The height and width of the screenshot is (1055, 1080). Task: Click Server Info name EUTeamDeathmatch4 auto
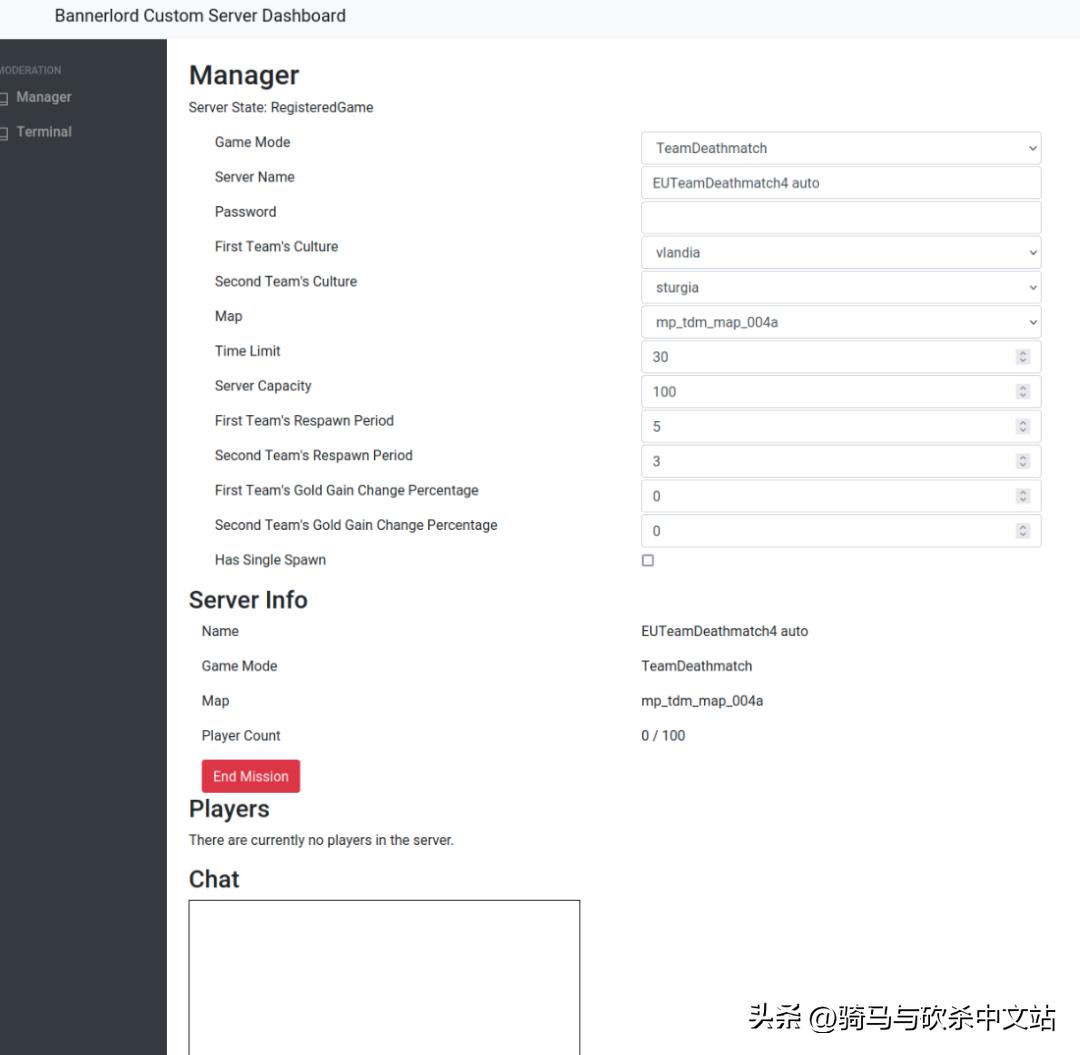coord(724,631)
